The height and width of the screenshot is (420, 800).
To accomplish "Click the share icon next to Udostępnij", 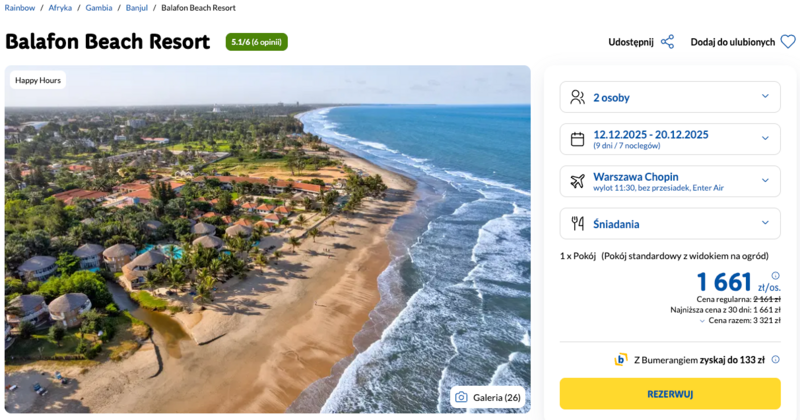I will 667,42.
